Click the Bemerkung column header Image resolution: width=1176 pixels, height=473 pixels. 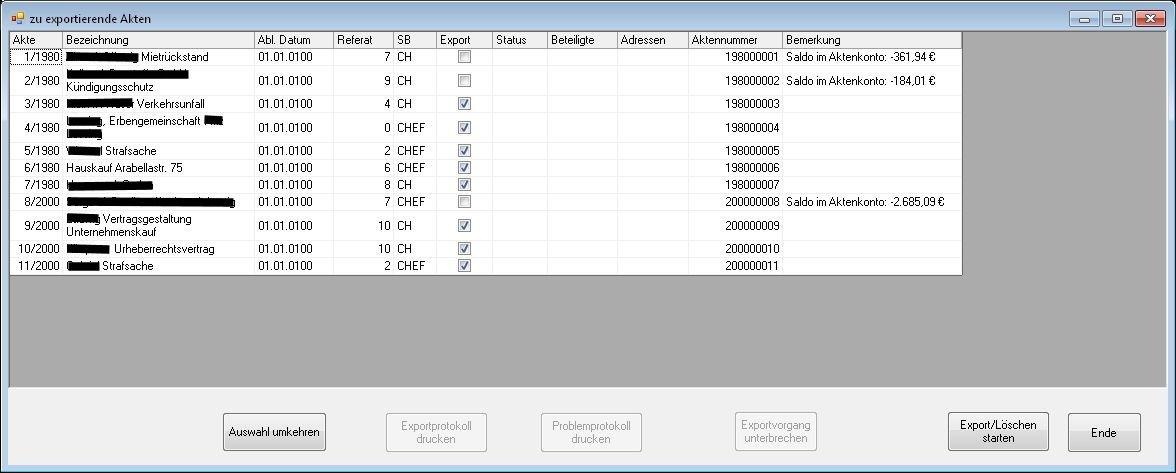[x=871, y=40]
